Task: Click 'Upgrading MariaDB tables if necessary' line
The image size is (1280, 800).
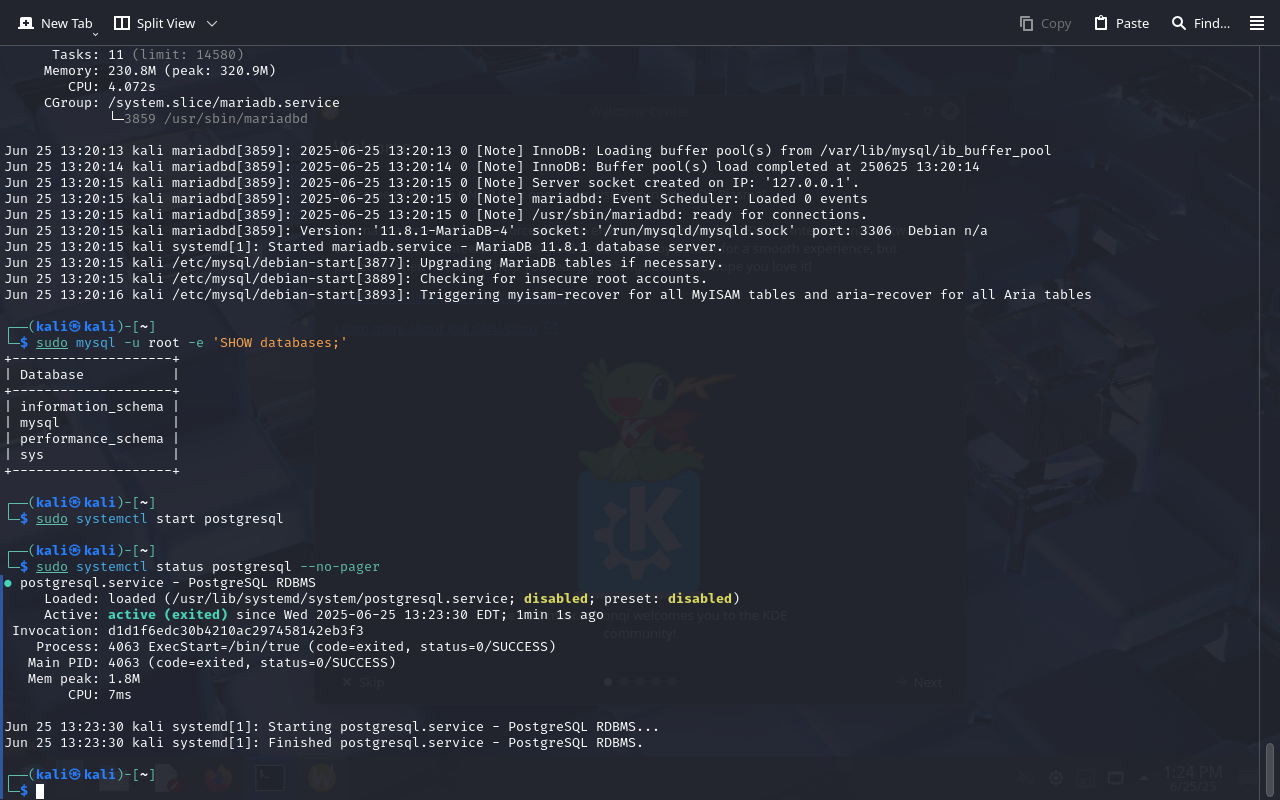Action: pyautogui.click(x=364, y=263)
